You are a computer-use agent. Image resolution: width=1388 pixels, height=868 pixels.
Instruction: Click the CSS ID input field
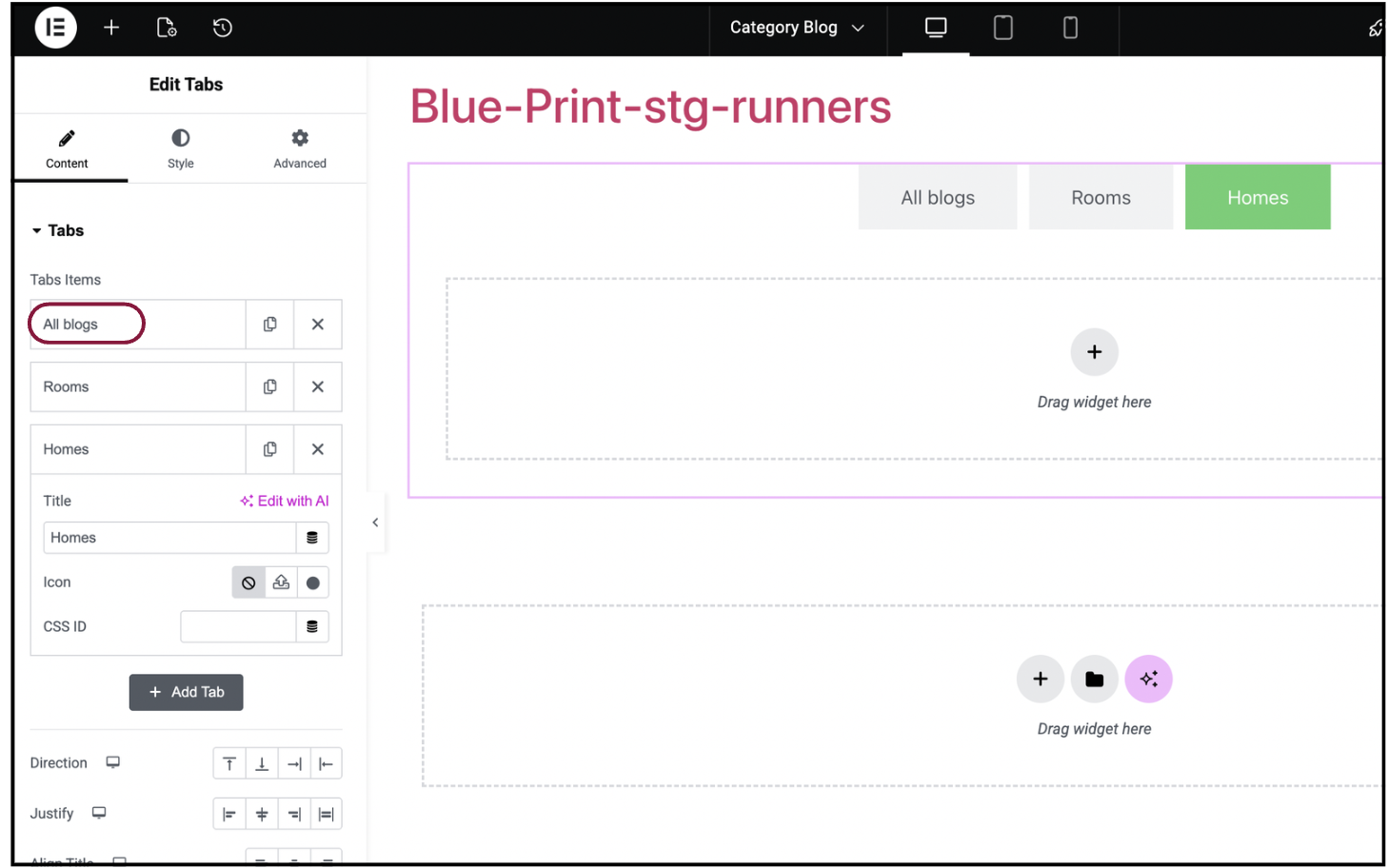pyautogui.click(x=238, y=626)
